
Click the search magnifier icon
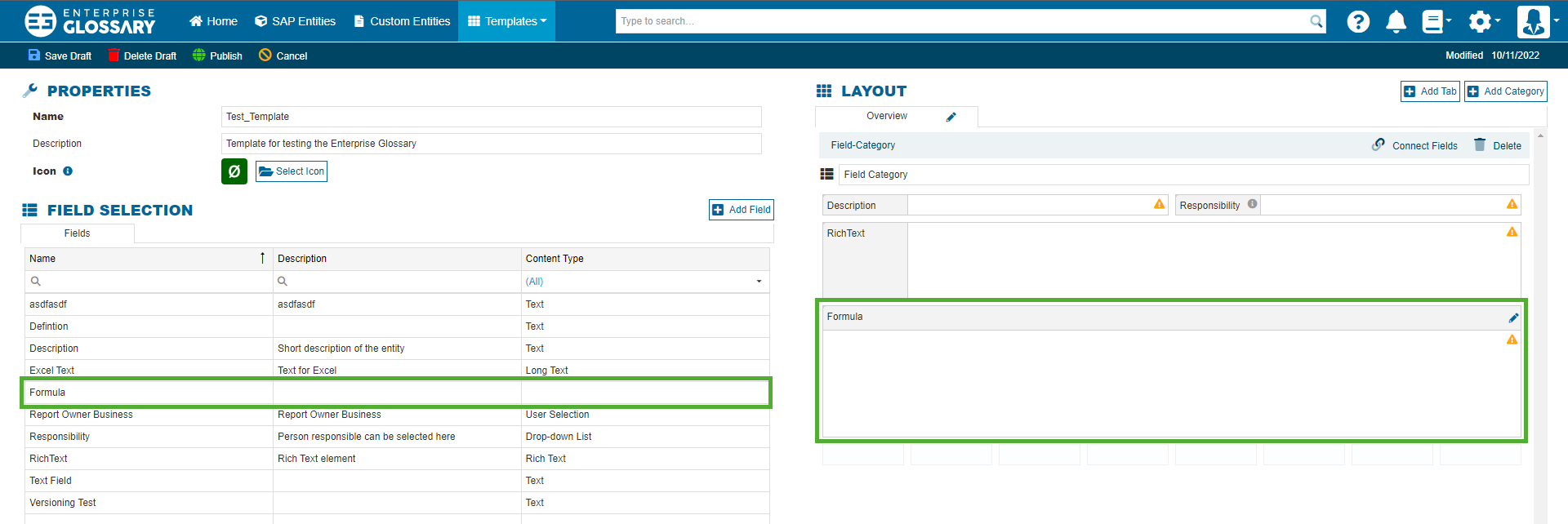click(1316, 21)
